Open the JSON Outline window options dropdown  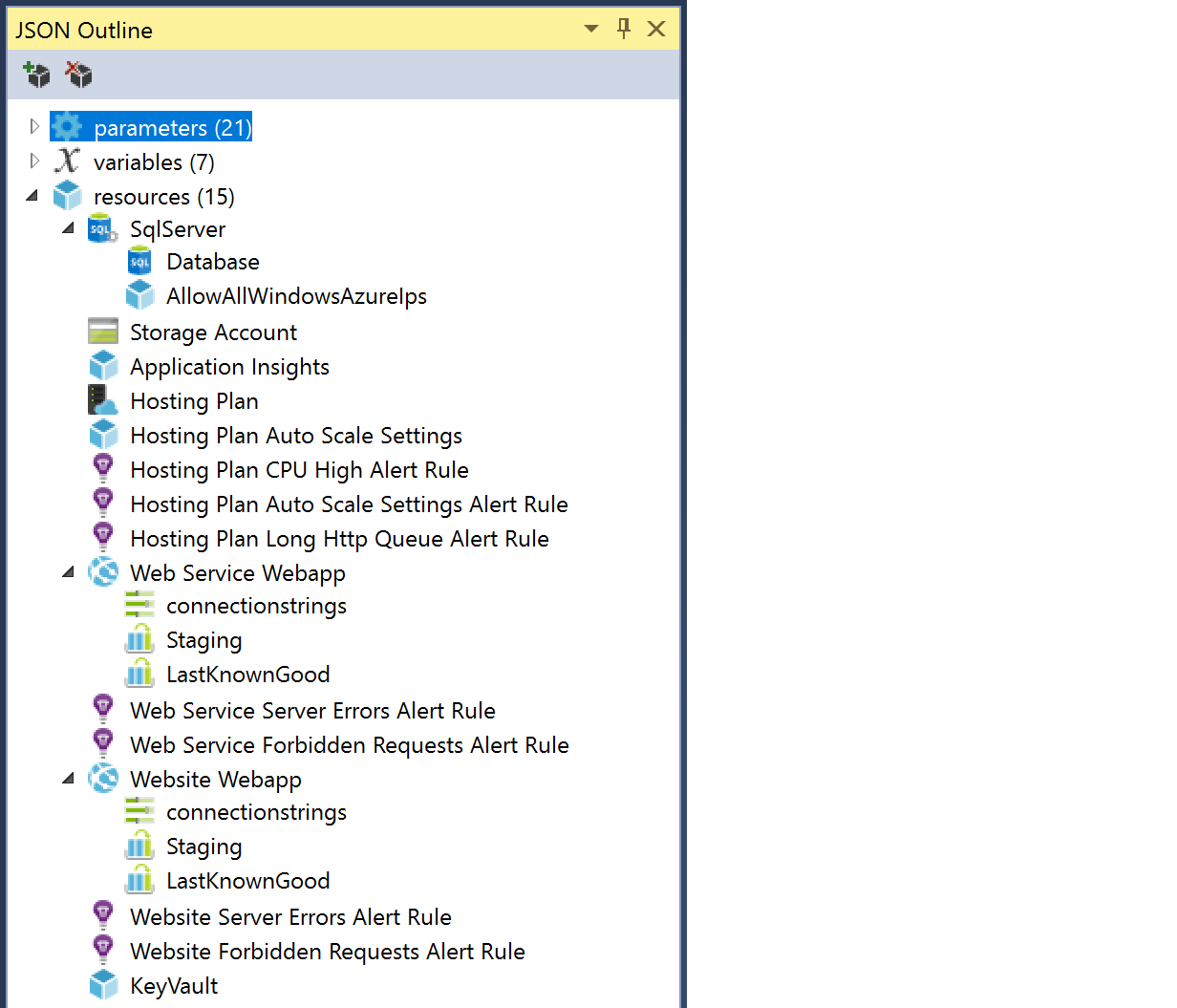coord(591,29)
